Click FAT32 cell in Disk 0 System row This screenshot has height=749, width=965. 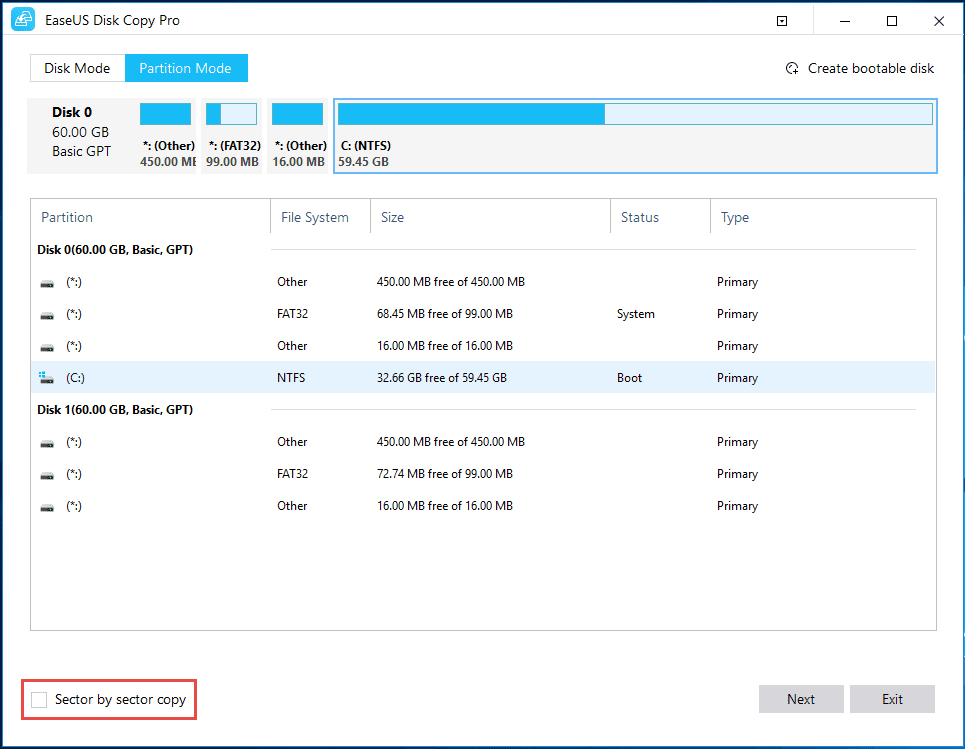[292, 314]
